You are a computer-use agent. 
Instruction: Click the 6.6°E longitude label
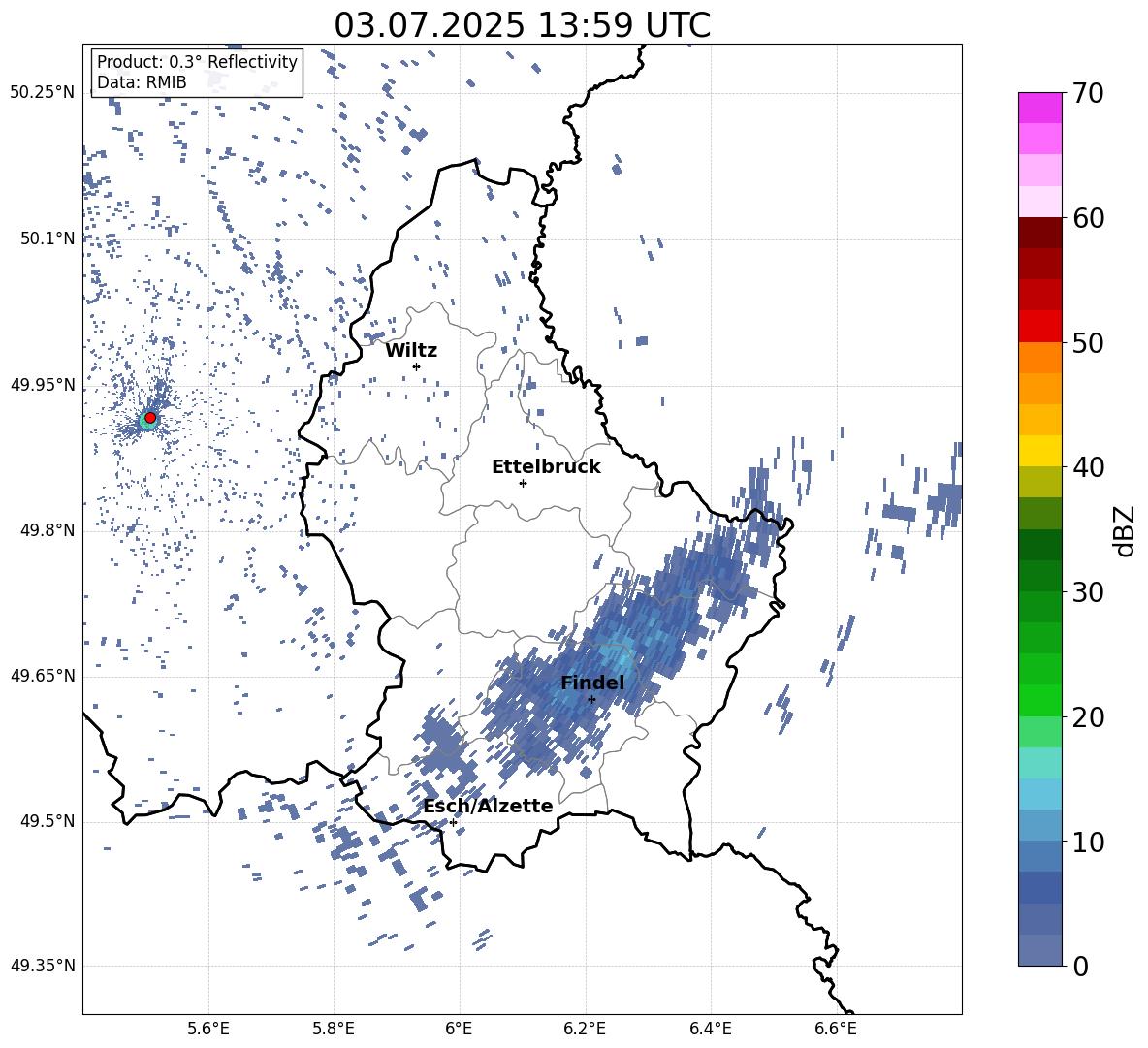(x=836, y=1029)
